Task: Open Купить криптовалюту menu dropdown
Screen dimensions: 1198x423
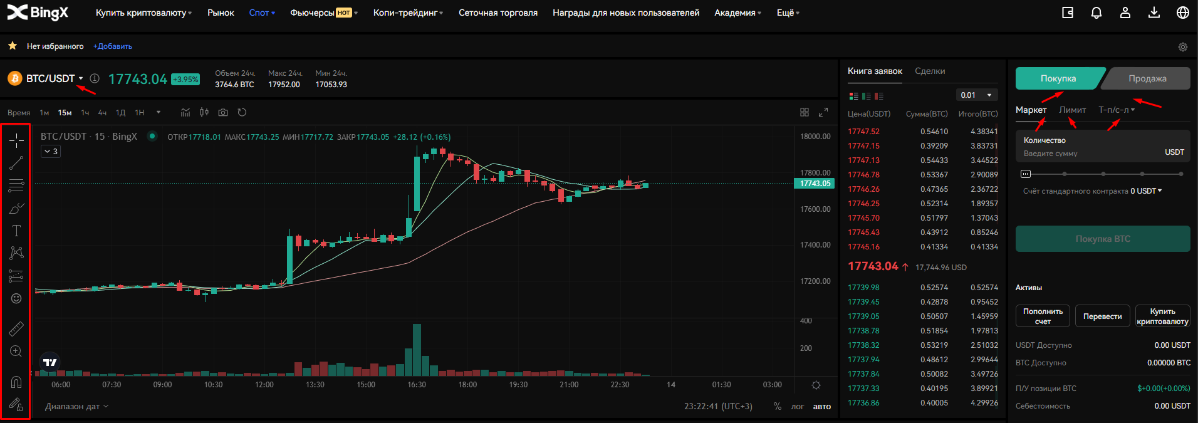Action: click(144, 13)
